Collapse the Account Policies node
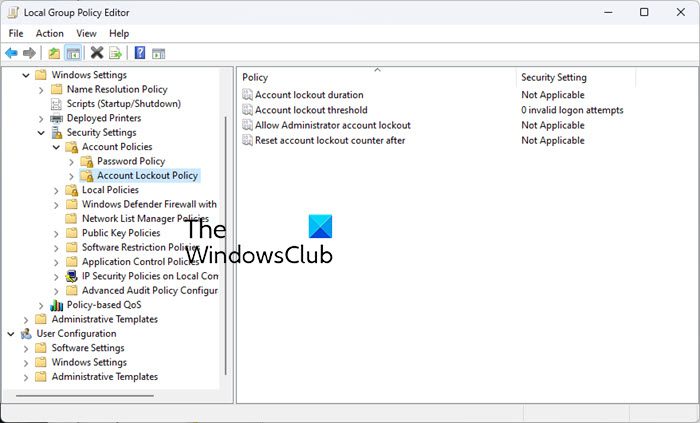Image resolution: width=700 pixels, height=423 pixels. tap(56, 147)
